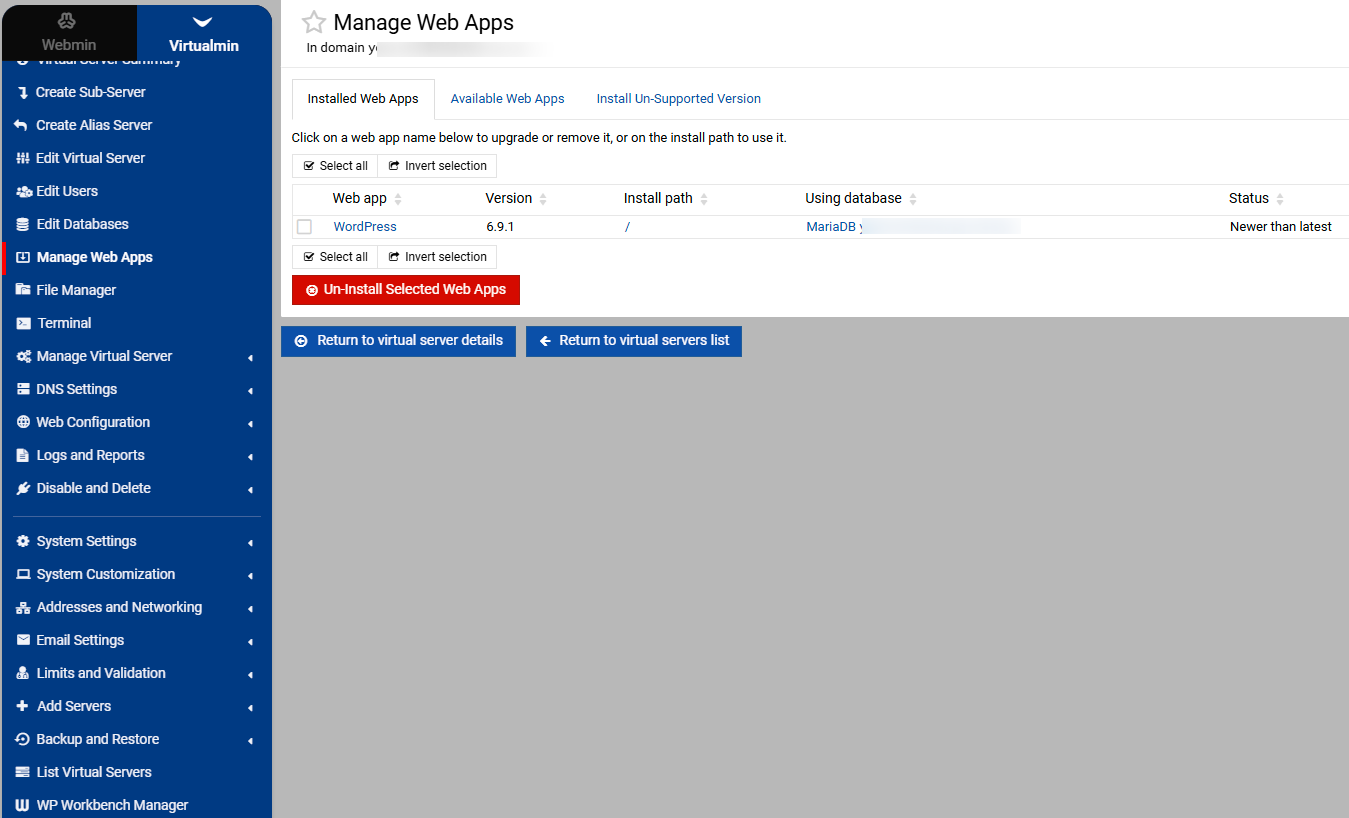1349x818 pixels.
Task: Click the Terminal icon in the sidebar
Action: [23, 323]
